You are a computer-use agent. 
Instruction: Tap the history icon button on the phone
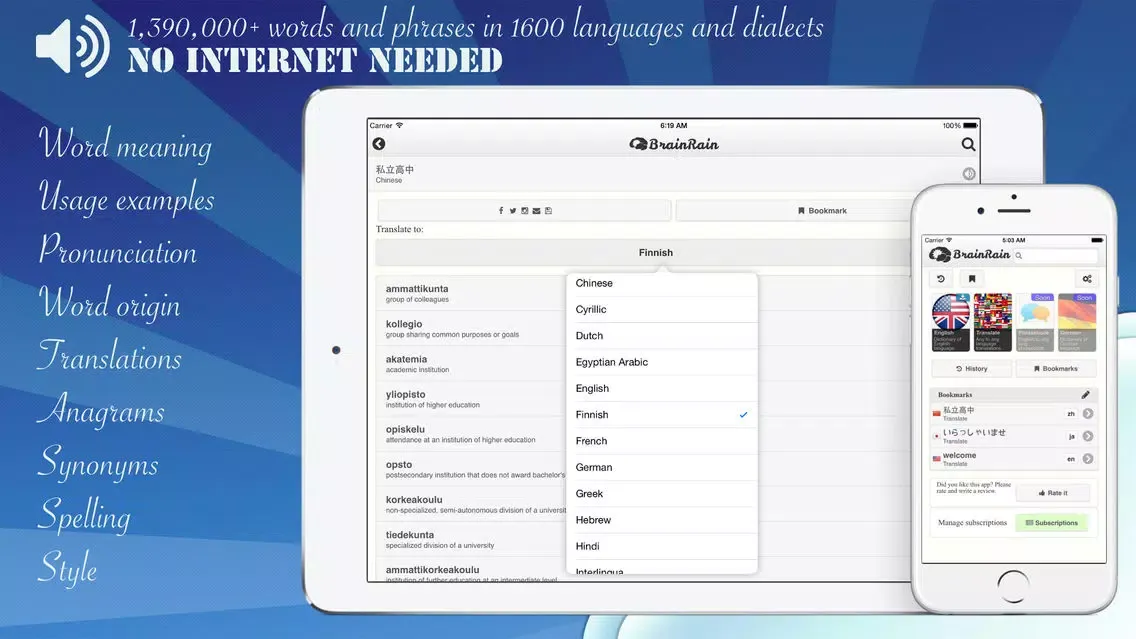coord(941,279)
